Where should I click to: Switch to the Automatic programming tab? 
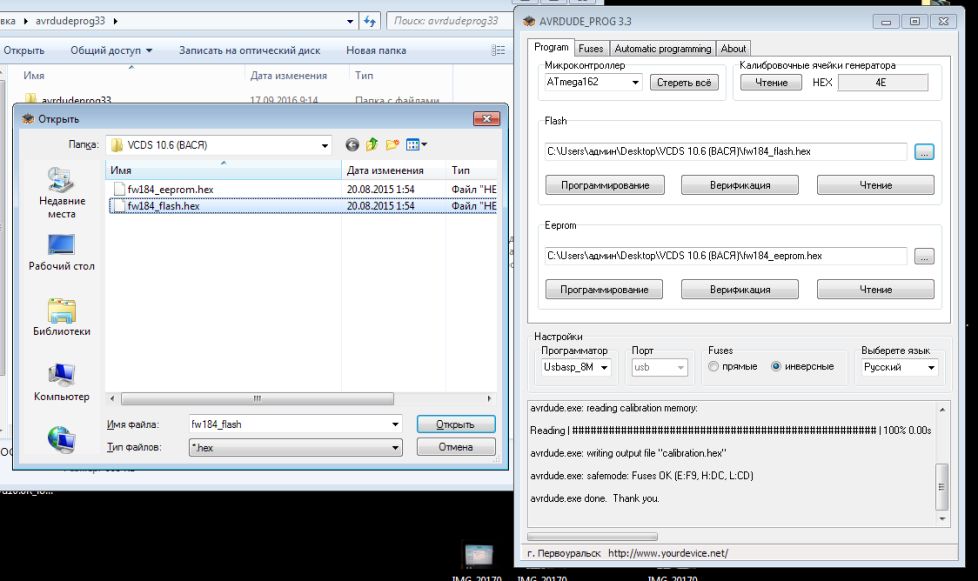662,49
